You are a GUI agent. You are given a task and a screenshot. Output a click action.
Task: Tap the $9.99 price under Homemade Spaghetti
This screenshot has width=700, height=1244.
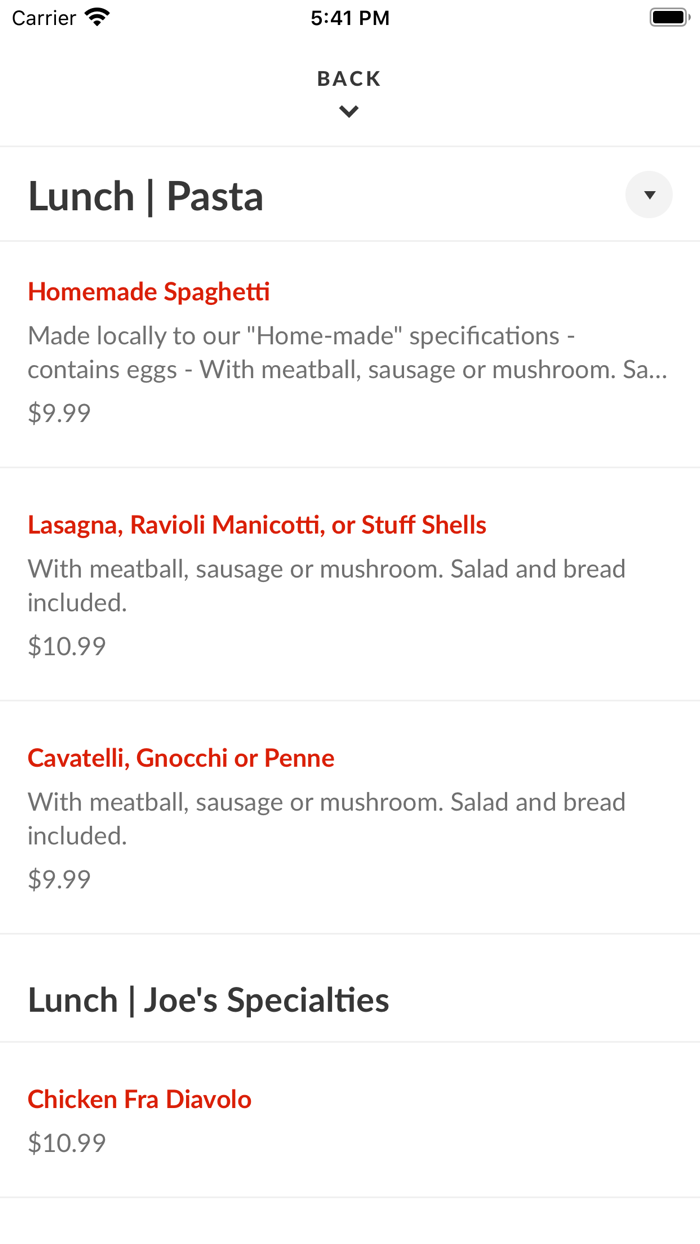click(58, 412)
